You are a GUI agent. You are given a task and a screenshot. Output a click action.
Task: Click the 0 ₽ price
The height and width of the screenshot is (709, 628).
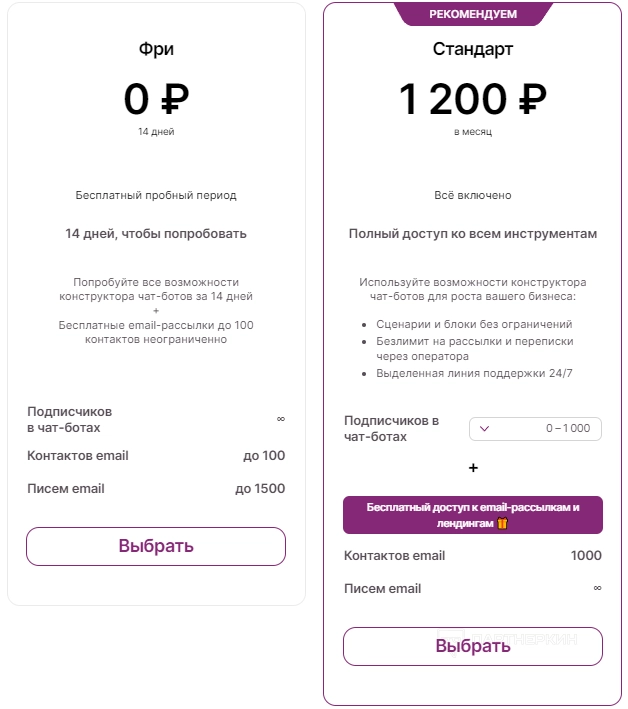(x=156, y=99)
